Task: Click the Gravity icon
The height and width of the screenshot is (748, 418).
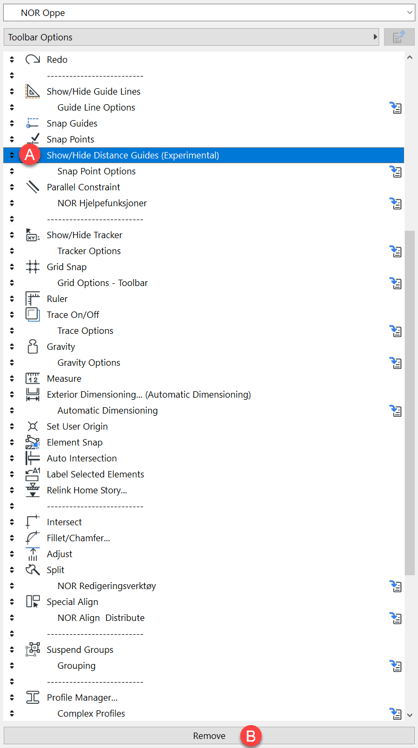Action: point(32,346)
